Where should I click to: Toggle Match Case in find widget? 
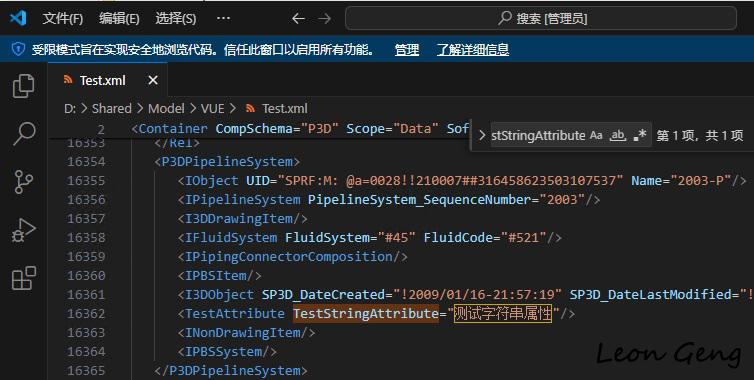[596, 136]
